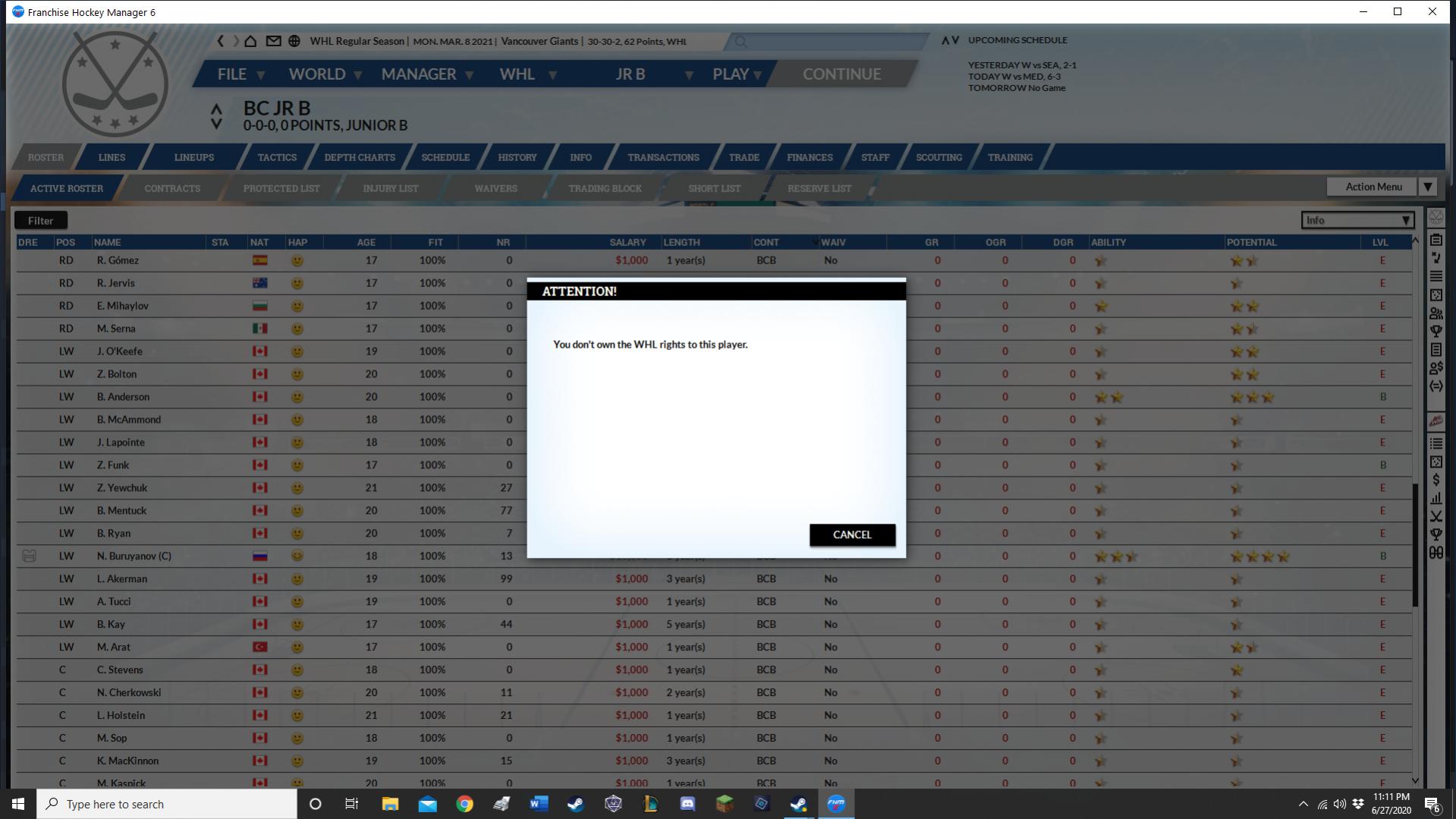Open the mail inbox icon

[x=273, y=41]
